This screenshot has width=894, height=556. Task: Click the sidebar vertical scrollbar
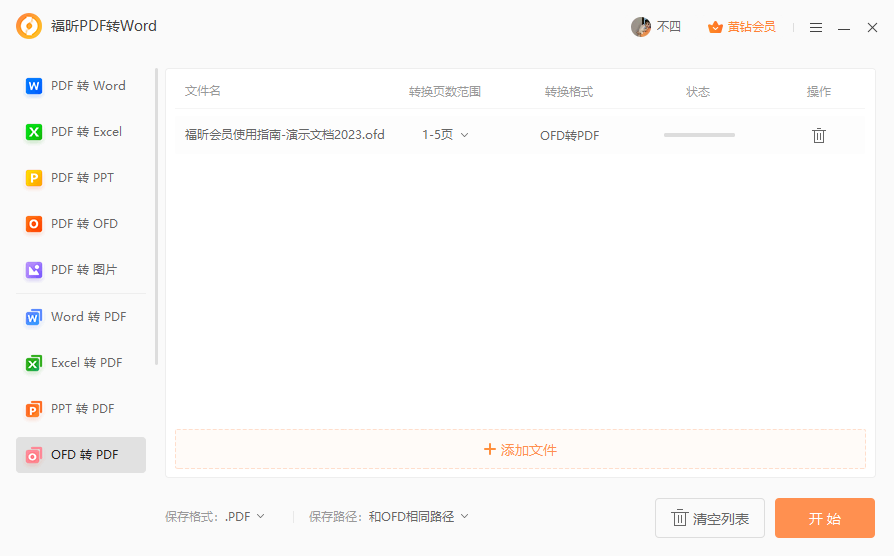pos(156,217)
